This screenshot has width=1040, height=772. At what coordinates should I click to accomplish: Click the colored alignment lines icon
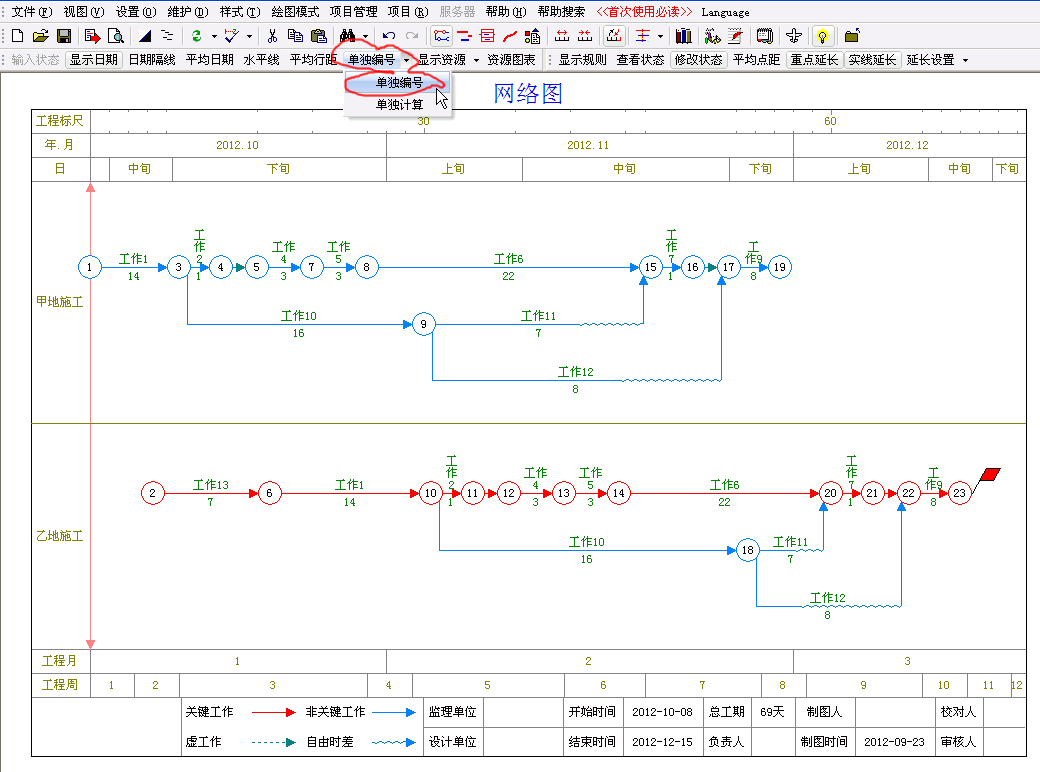(x=643, y=36)
